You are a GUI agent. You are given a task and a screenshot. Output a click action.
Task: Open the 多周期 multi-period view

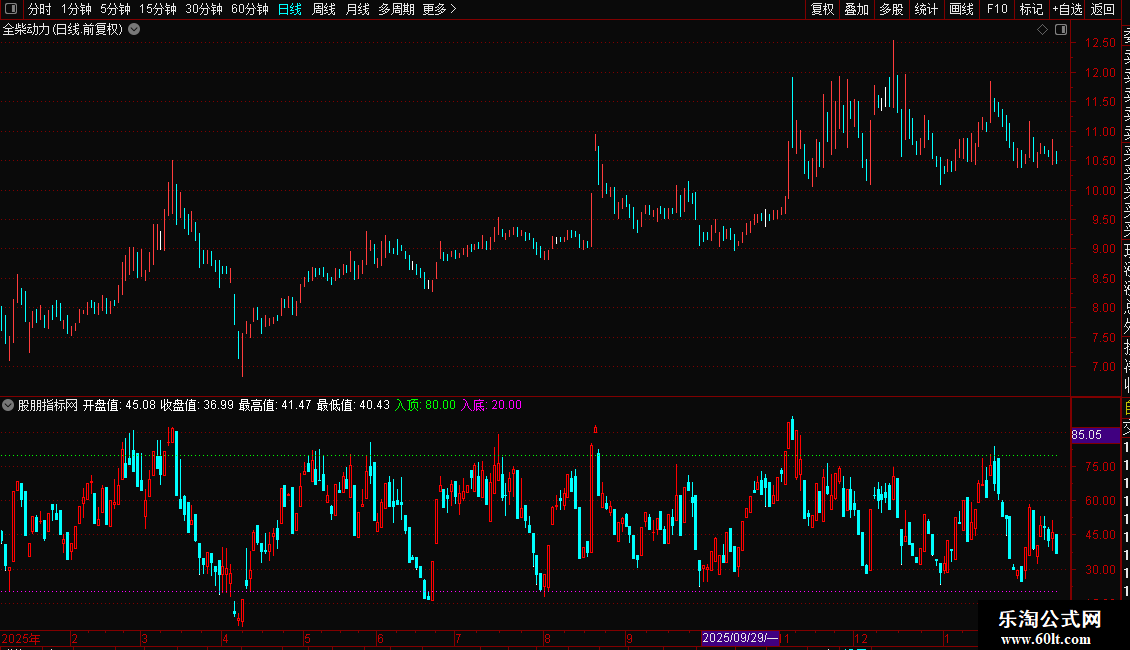(396, 9)
